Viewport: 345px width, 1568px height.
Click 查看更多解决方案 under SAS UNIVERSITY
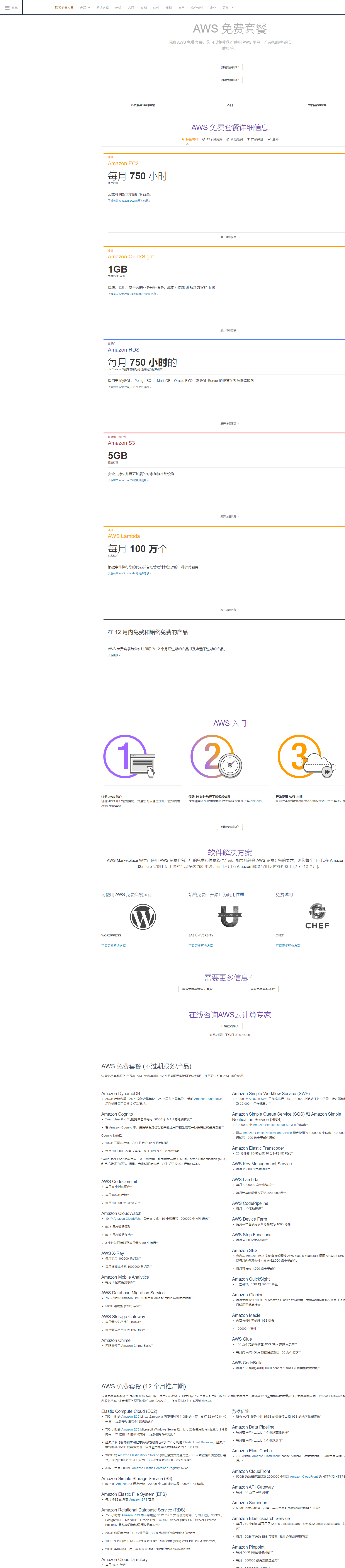pos(201,945)
